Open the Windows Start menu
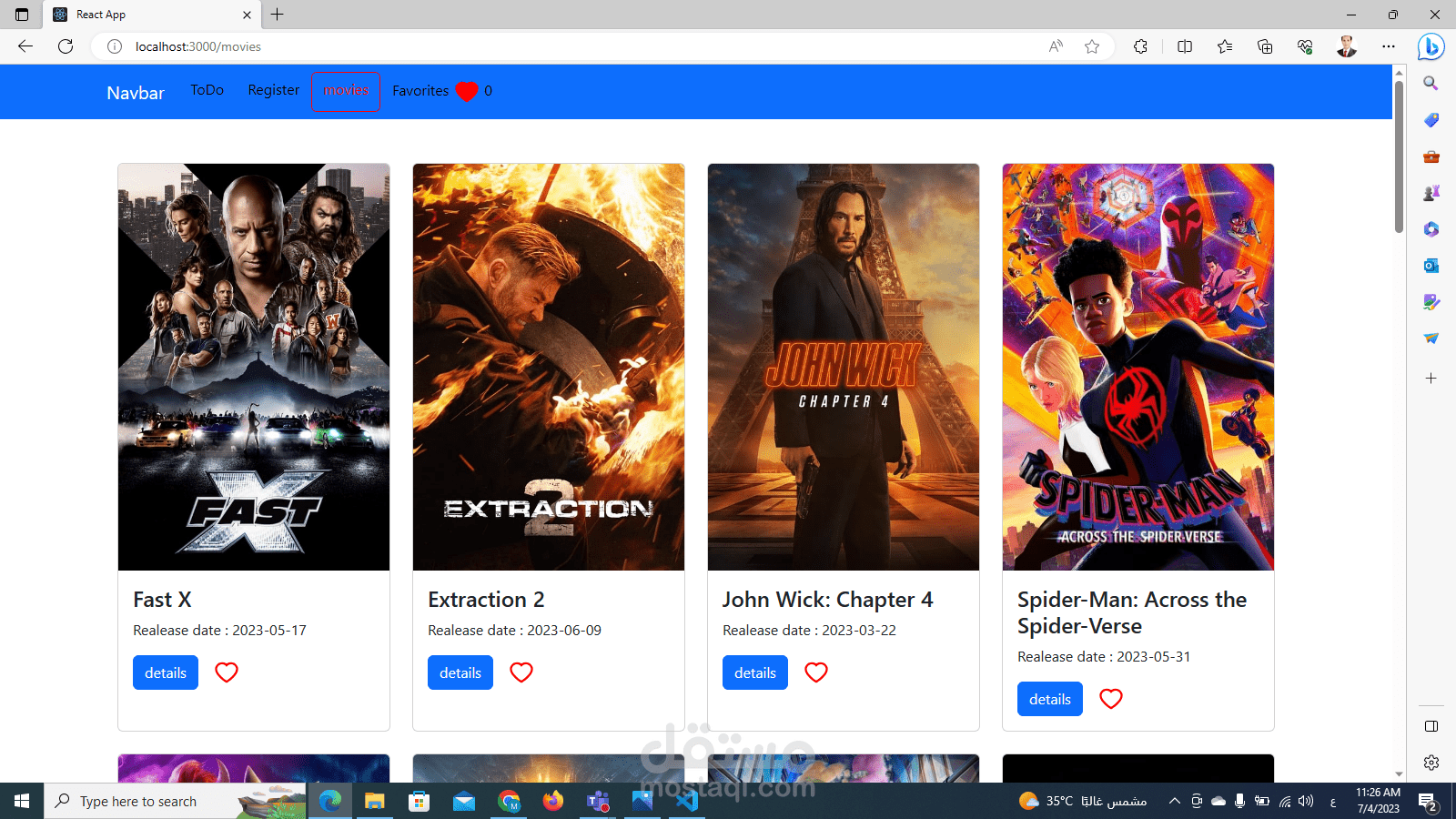 coord(22,801)
